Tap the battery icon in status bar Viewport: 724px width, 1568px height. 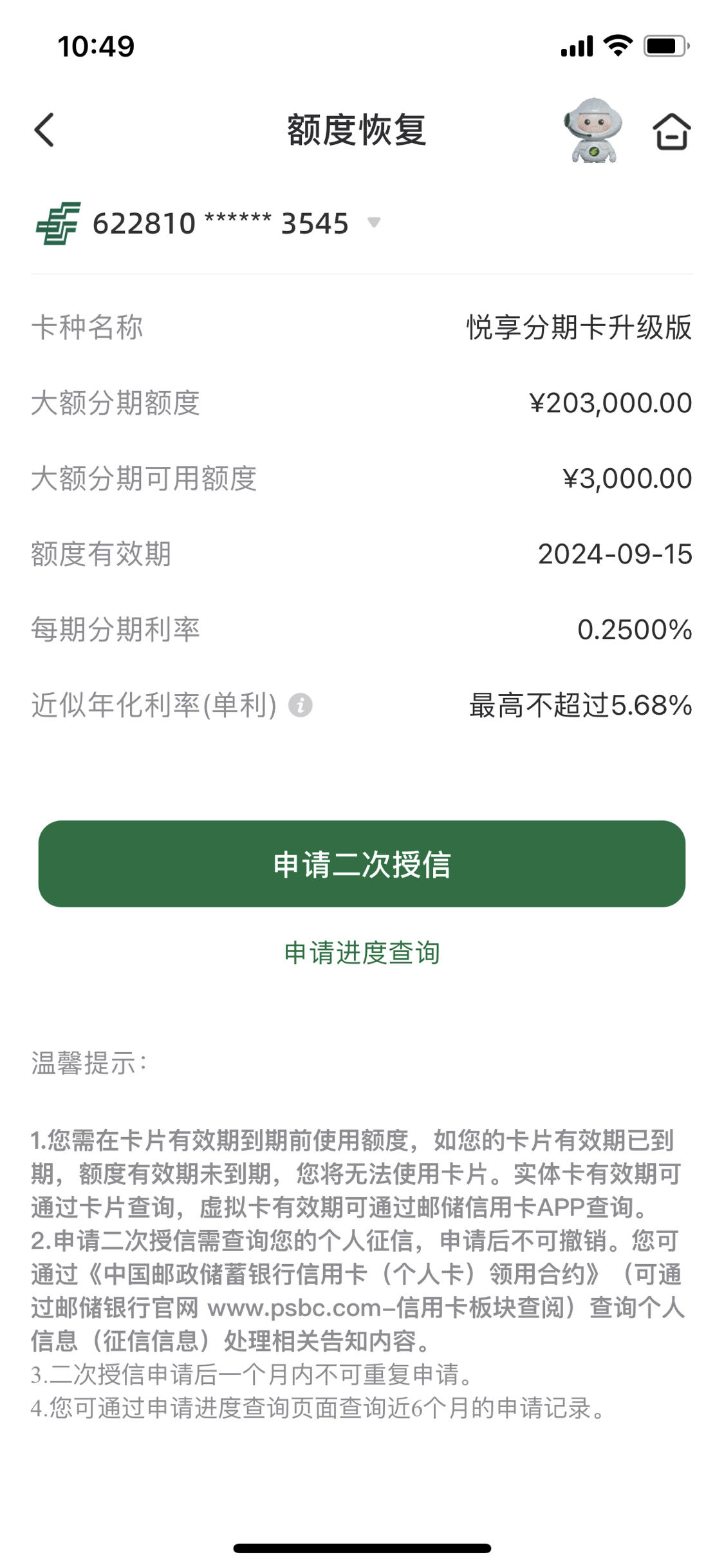click(x=667, y=46)
